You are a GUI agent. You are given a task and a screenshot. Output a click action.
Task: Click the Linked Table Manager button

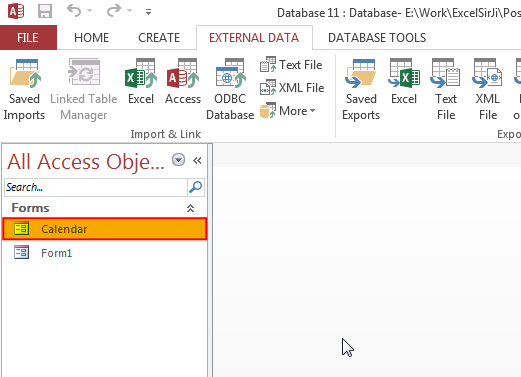coord(84,89)
